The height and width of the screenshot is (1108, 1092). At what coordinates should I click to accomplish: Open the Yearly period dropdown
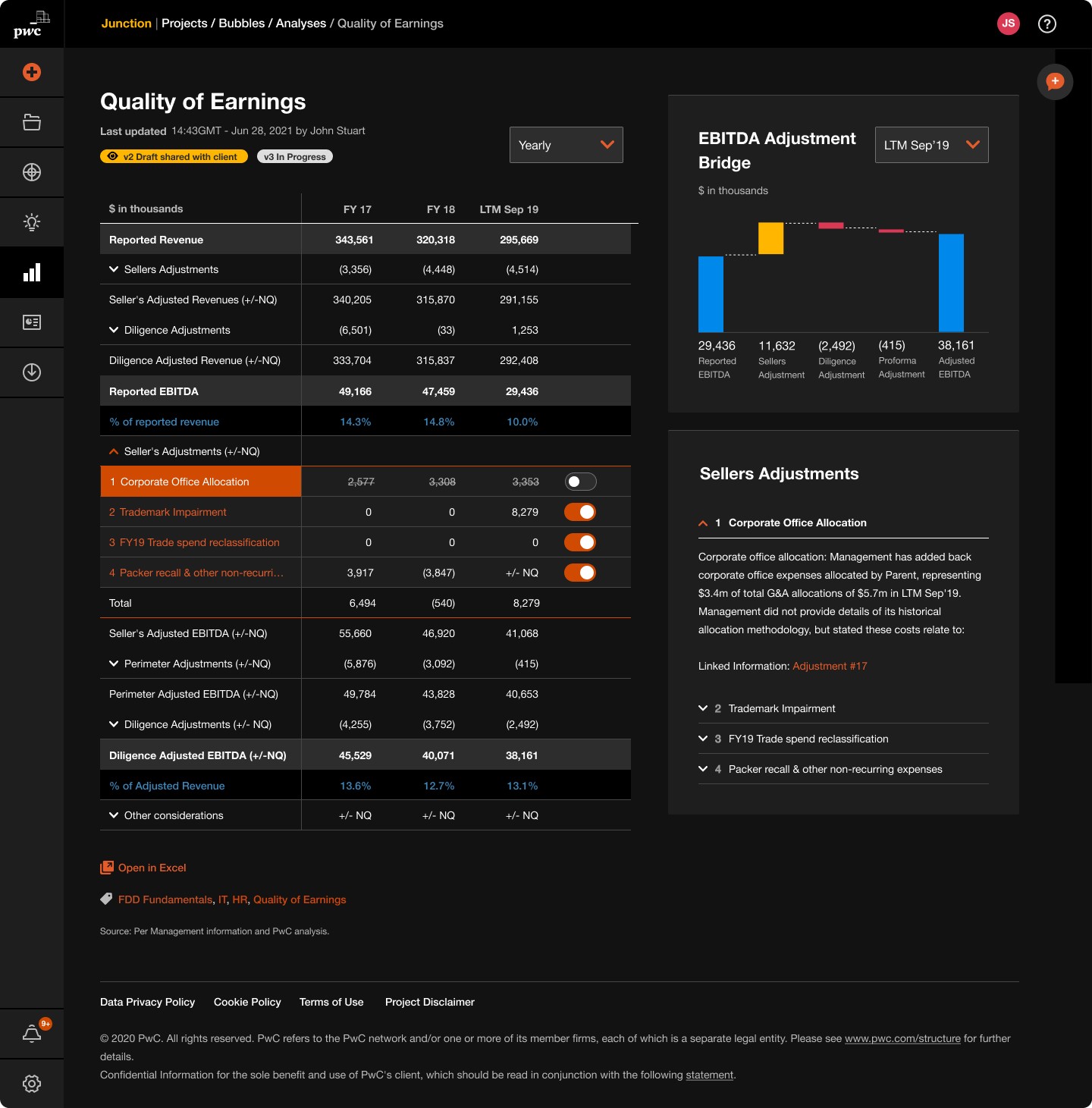[x=566, y=145]
